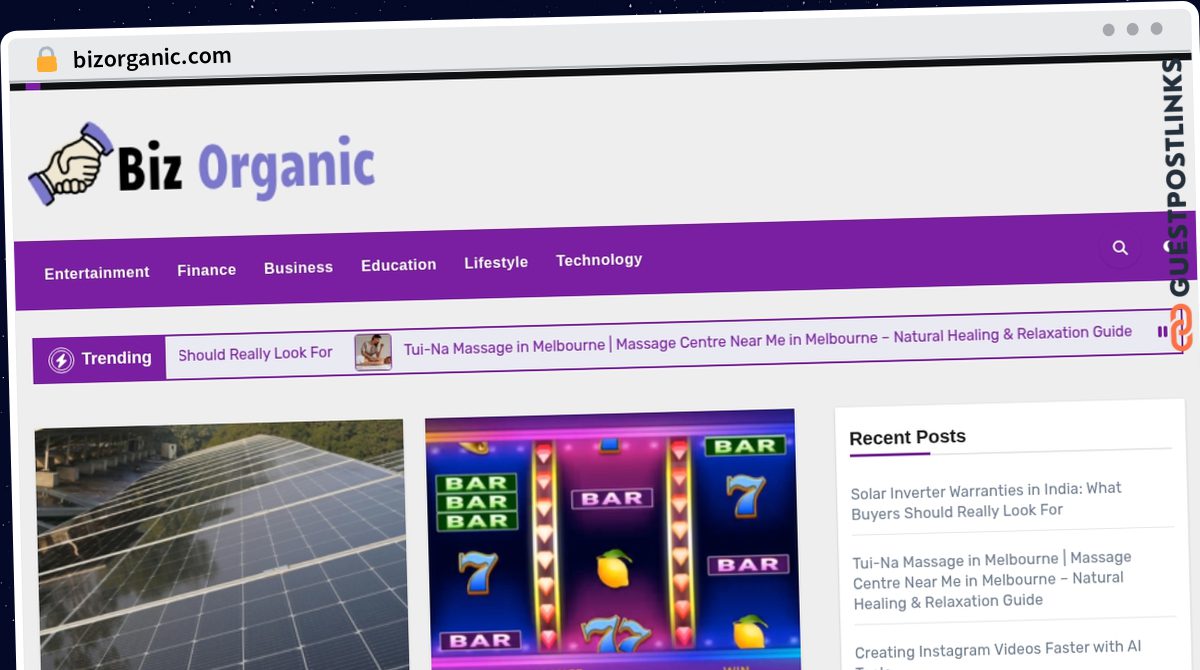Image resolution: width=1200 pixels, height=670 pixels.
Task: Pause the trending news ticker
Action: coord(1162,332)
